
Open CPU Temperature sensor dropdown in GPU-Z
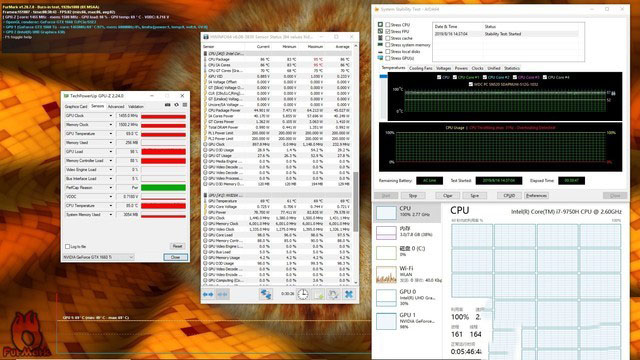pyautogui.click(x=110, y=205)
